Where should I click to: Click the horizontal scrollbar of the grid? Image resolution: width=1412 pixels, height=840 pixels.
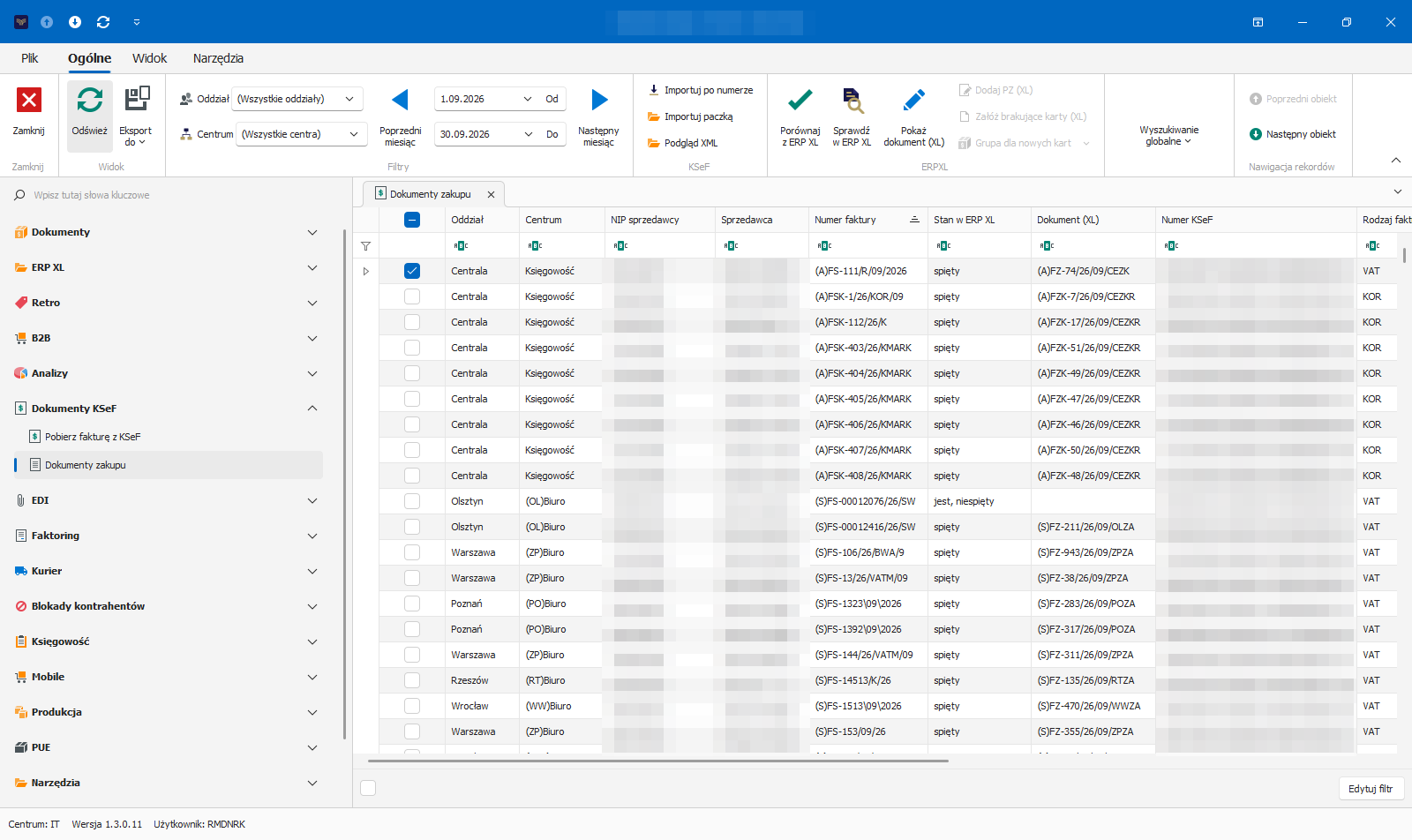point(657,760)
